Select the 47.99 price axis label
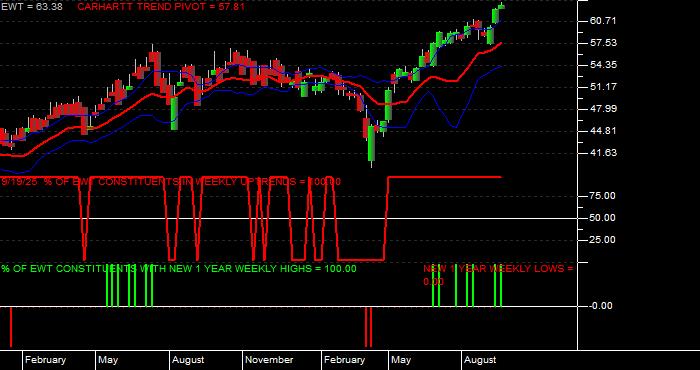 (603, 109)
